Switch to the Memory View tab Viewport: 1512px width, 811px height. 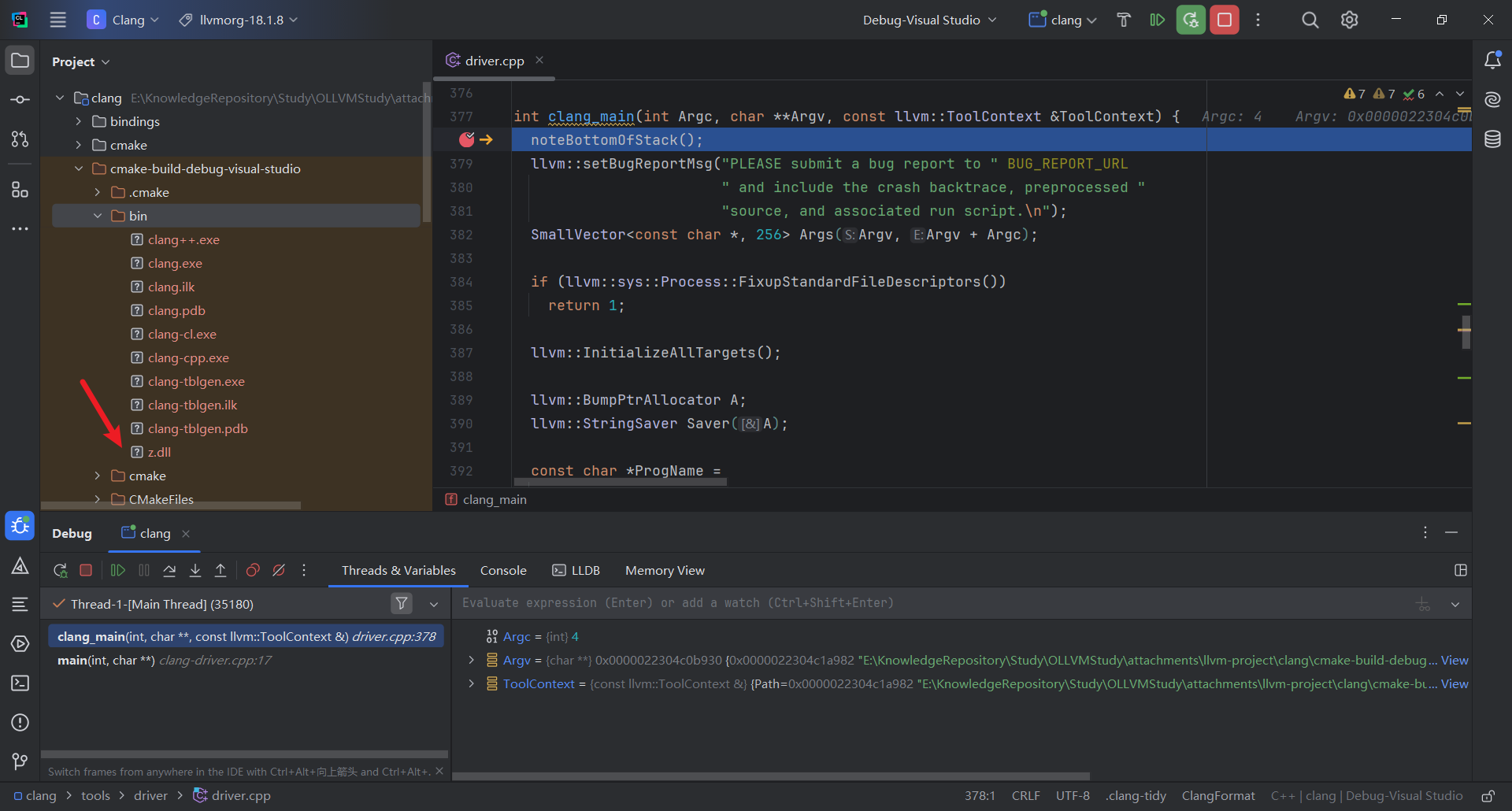pos(665,570)
